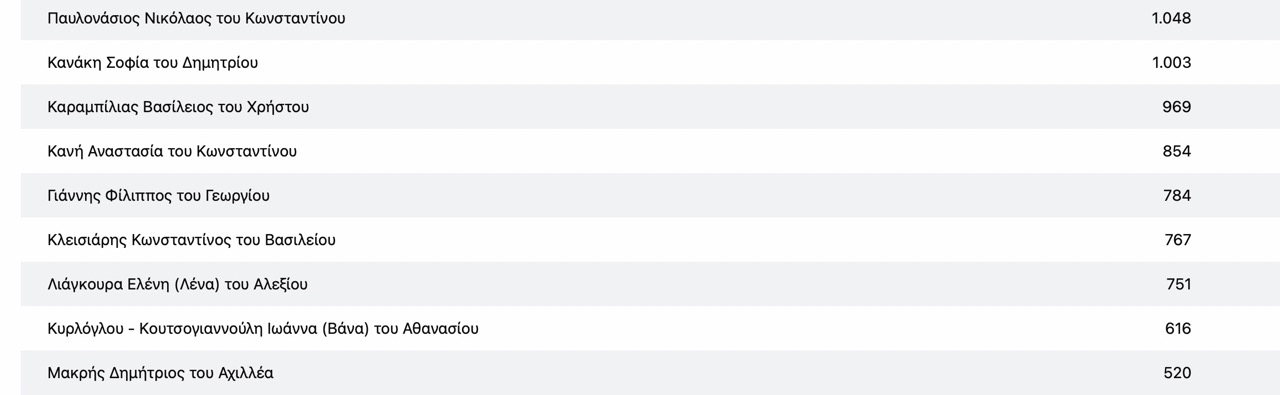Viewport: 1280px width, 395px height.
Task: Select the vote total 751
Action: [x=1178, y=284]
